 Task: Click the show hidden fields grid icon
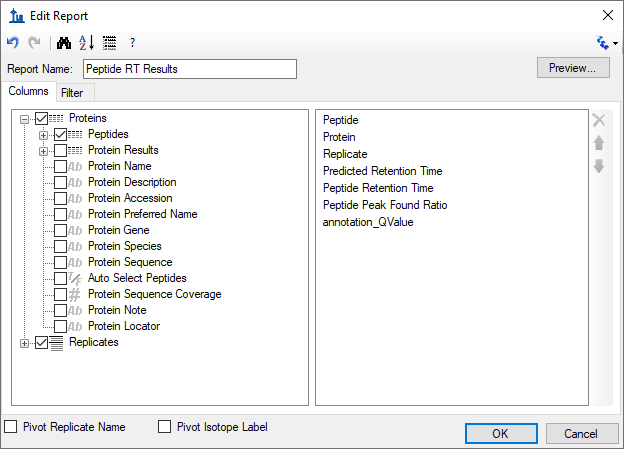(109, 43)
